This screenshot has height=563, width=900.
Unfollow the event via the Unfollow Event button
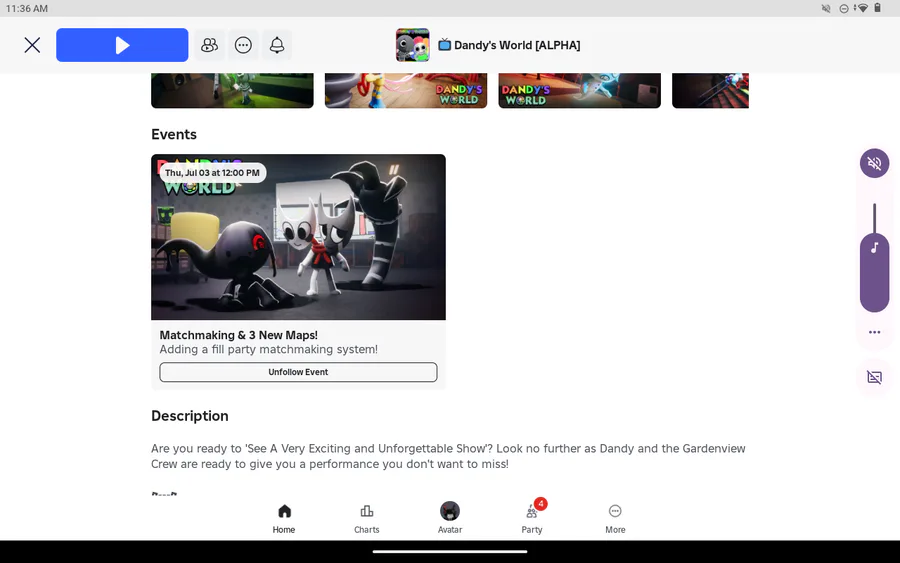coord(298,372)
